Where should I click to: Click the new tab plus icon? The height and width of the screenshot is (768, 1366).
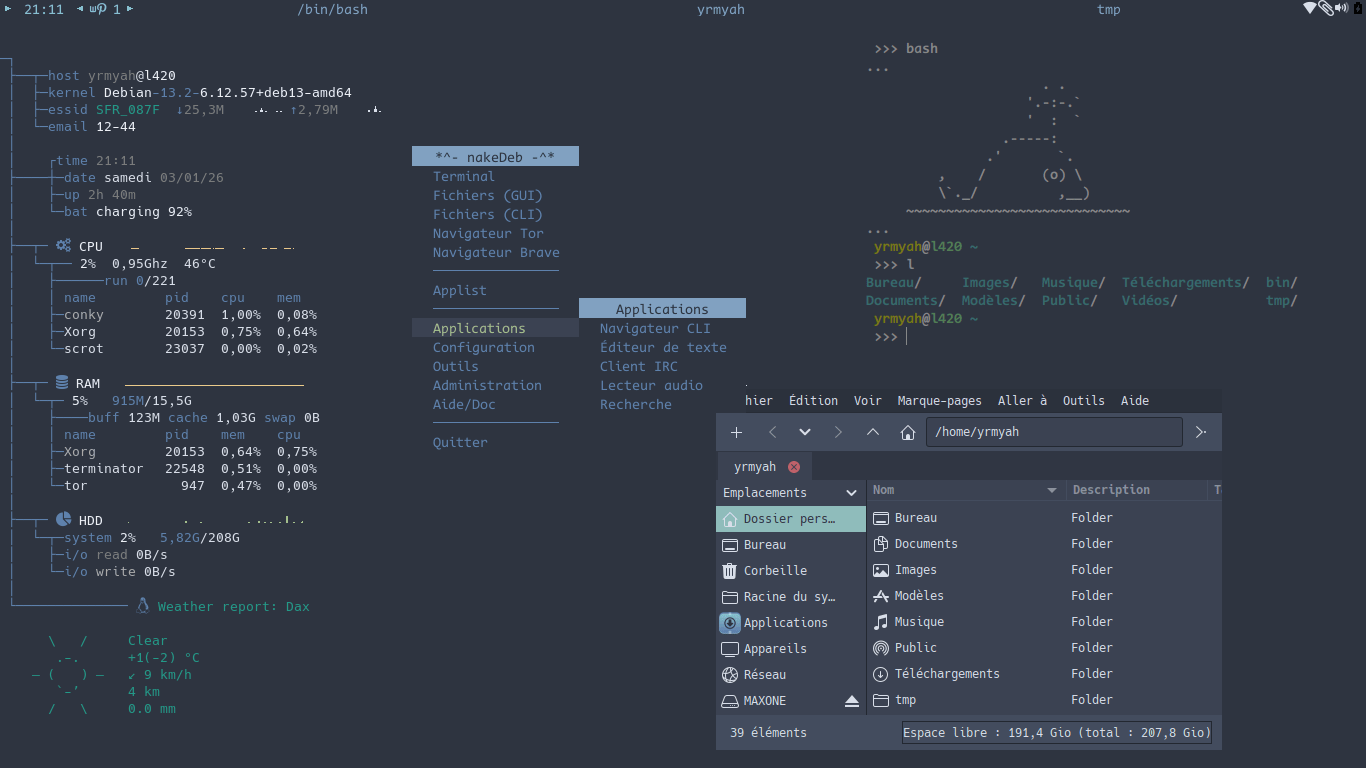737,432
